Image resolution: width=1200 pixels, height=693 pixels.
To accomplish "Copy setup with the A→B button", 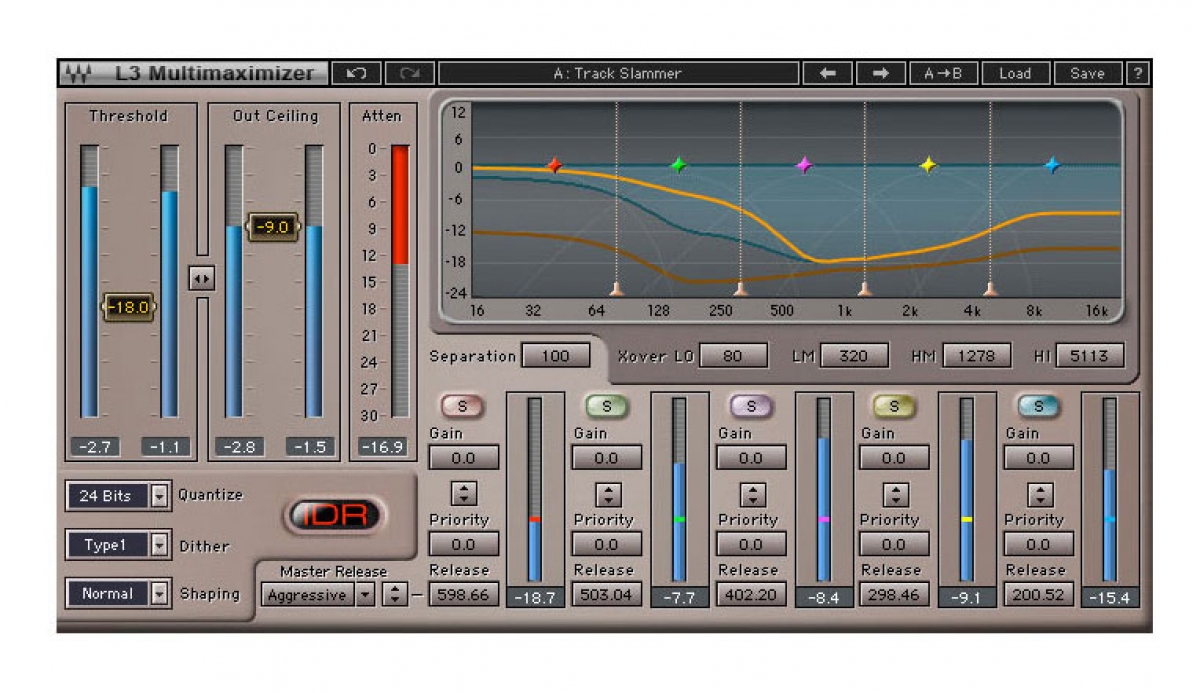I will 944,73.
